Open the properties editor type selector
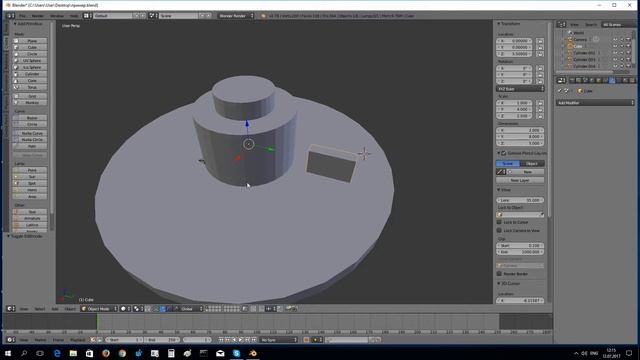Screen dimensions: 640x360 point(562,80)
